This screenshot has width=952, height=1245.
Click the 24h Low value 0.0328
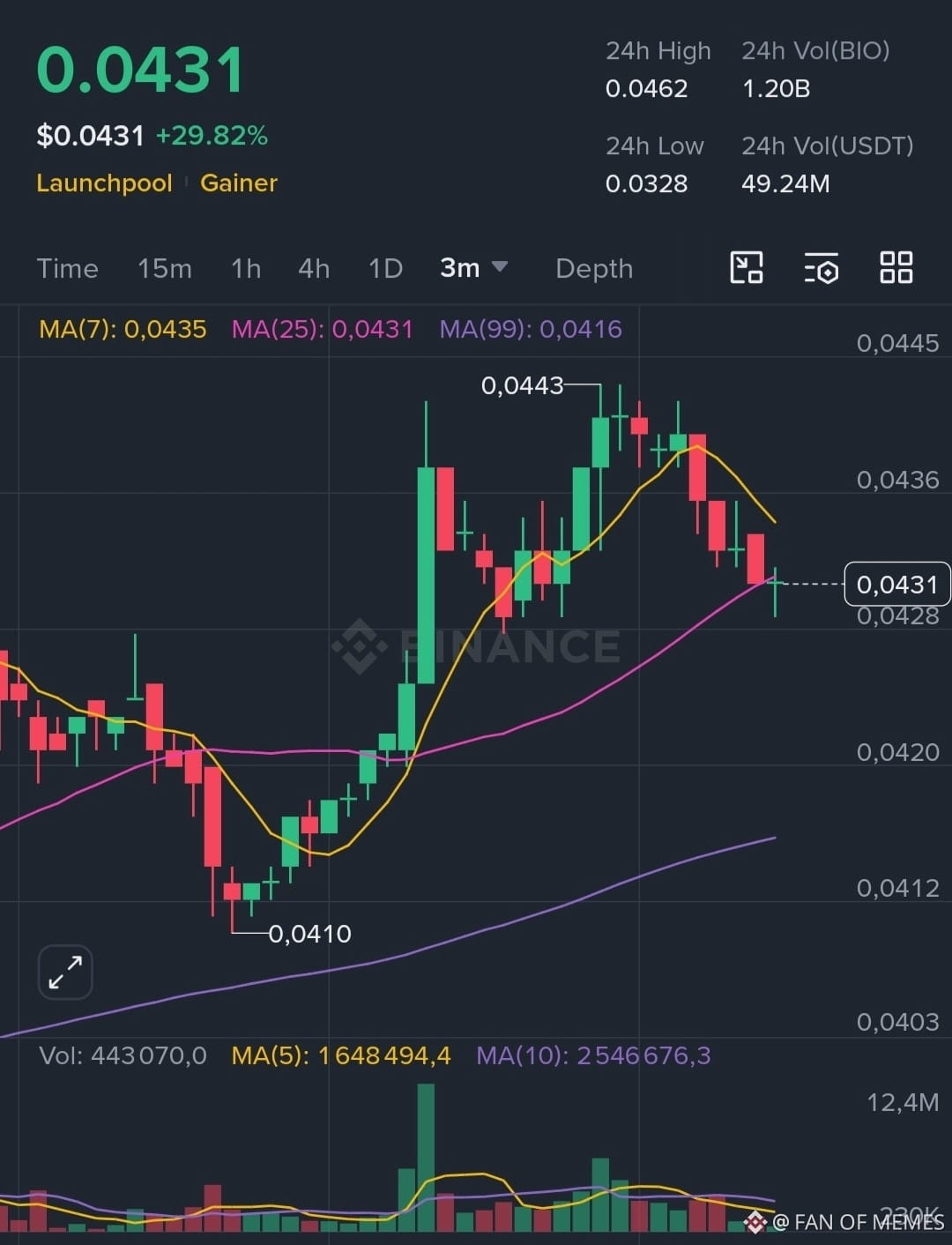point(646,183)
